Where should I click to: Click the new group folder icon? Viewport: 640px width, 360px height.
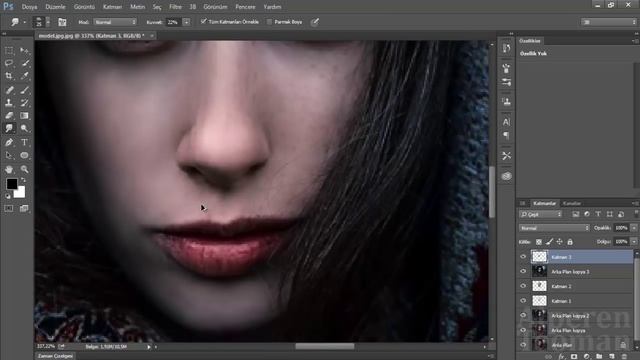coord(599,357)
